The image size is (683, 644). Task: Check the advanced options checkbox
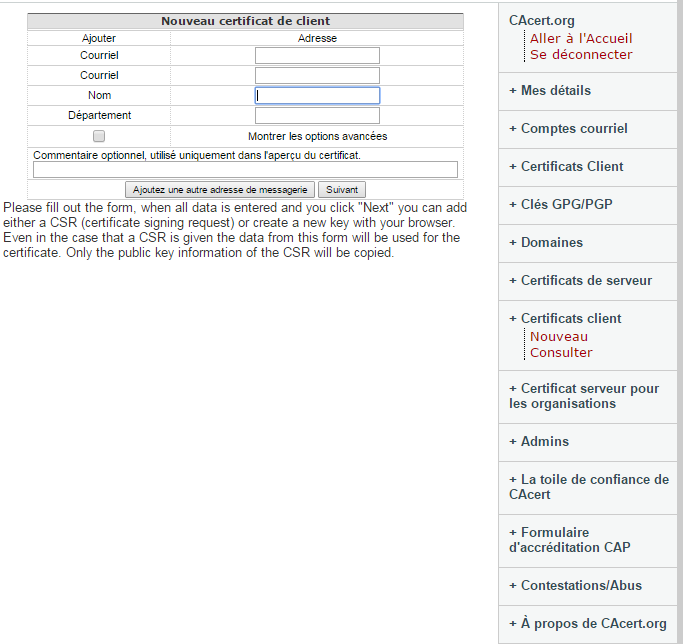coord(99,136)
